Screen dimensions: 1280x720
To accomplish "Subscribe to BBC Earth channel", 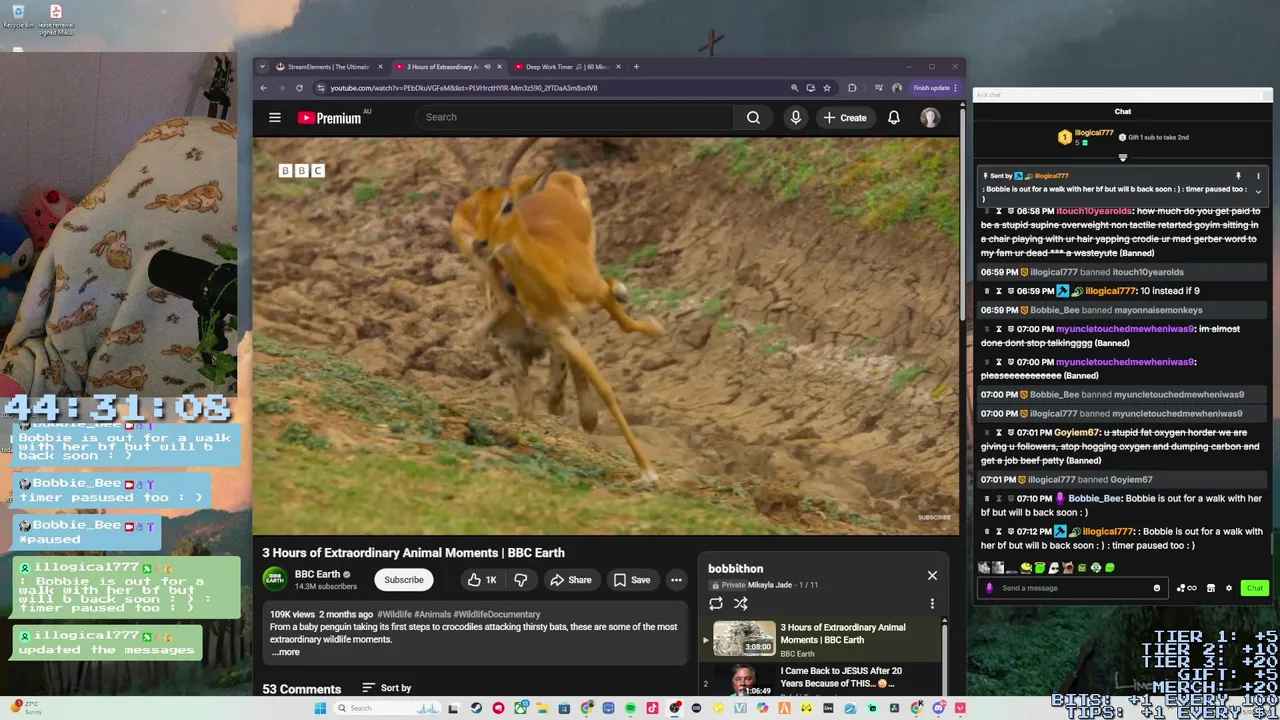I will (x=404, y=580).
